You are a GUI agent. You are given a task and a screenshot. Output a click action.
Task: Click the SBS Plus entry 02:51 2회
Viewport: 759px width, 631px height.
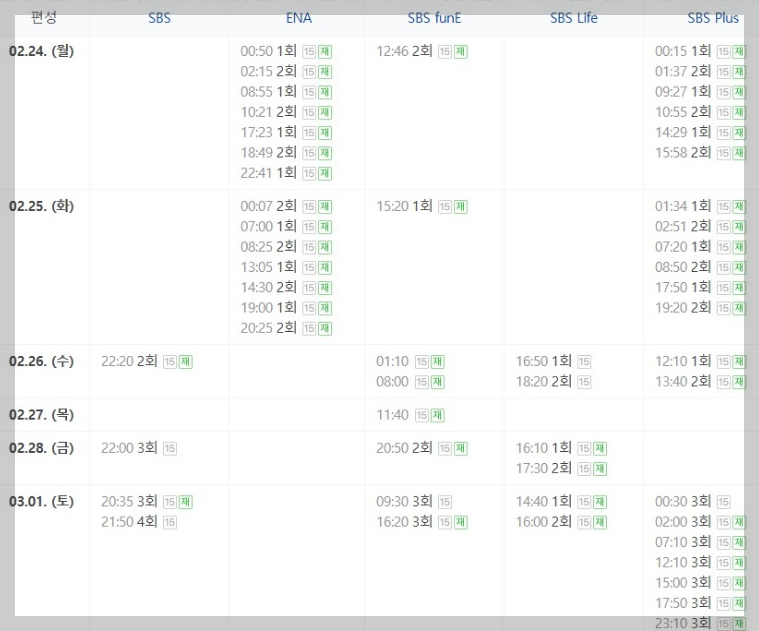683,227
